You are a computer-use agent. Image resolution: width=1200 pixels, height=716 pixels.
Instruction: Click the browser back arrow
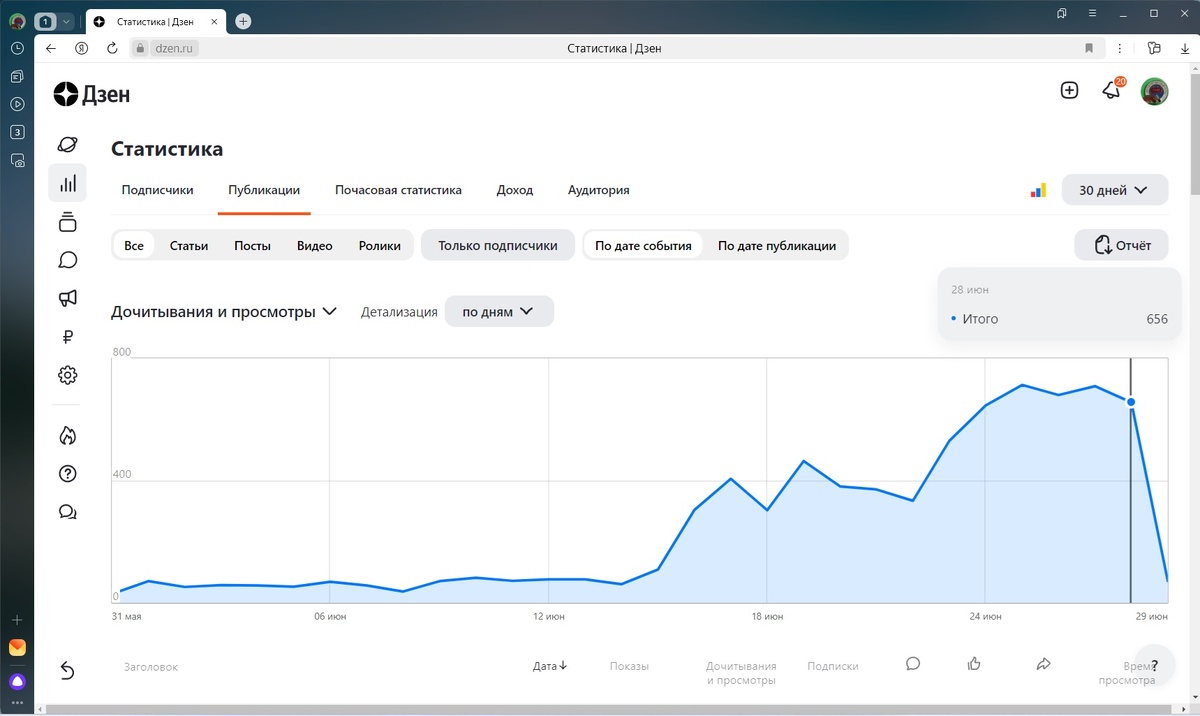point(51,48)
